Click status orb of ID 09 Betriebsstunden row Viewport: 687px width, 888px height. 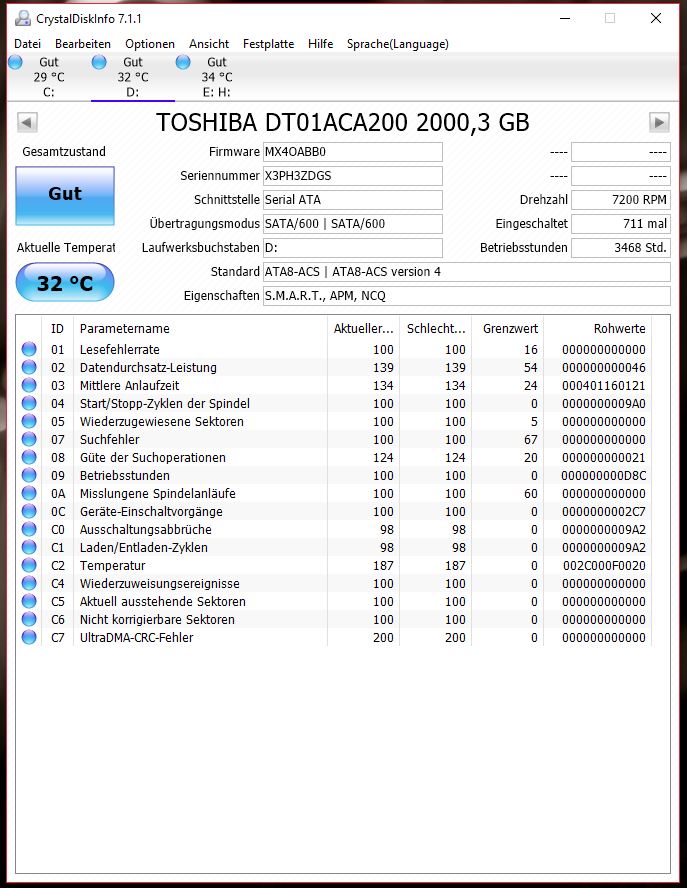[x=29, y=475]
